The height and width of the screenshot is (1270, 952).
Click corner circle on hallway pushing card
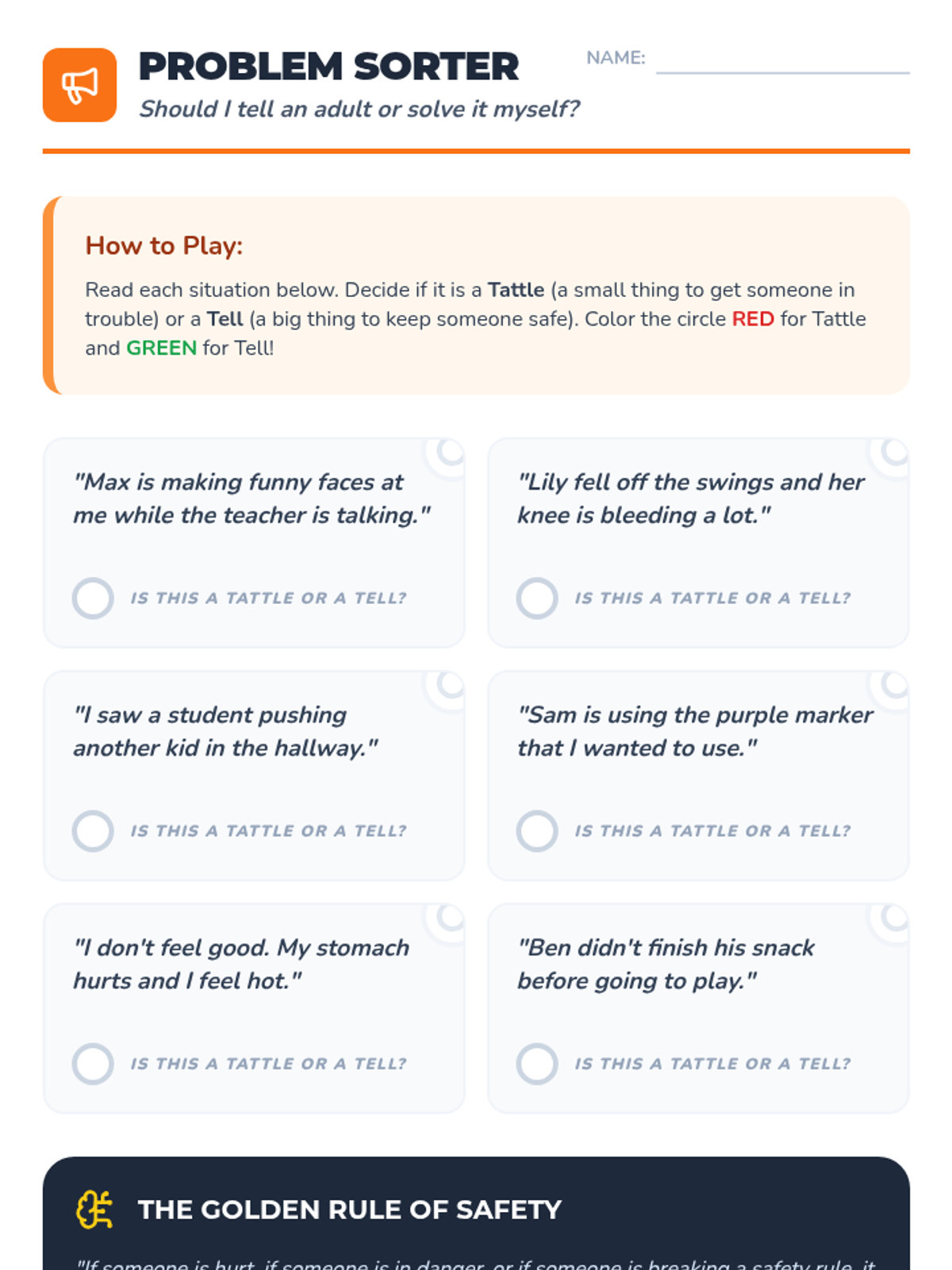(x=451, y=684)
